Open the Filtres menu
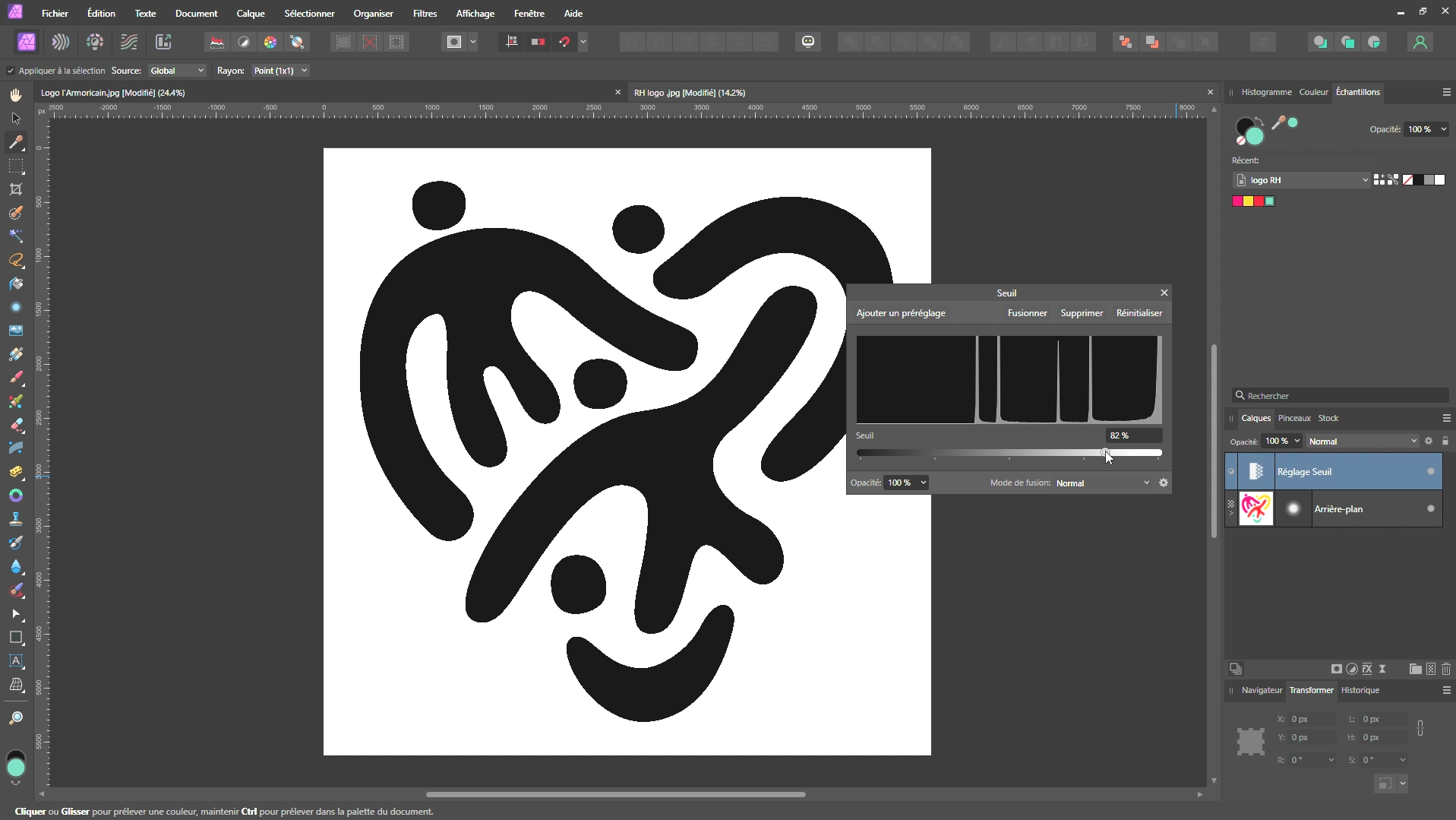The image size is (1456, 820). pos(425,13)
